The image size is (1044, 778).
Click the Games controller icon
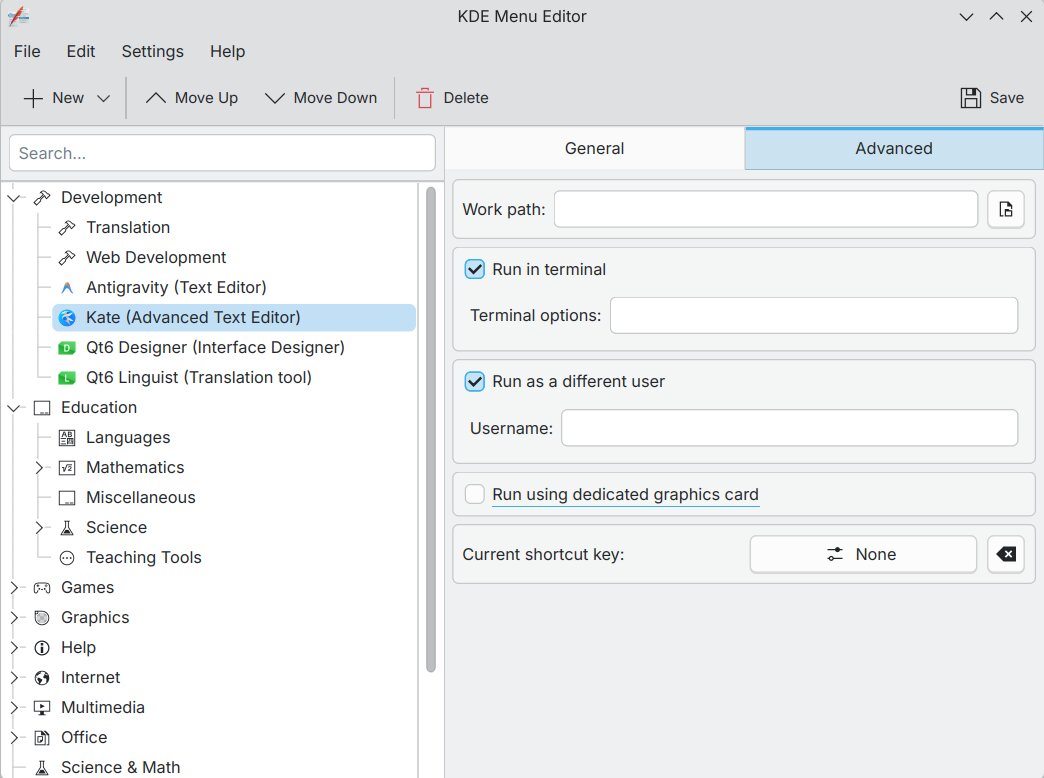coord(42,587)
